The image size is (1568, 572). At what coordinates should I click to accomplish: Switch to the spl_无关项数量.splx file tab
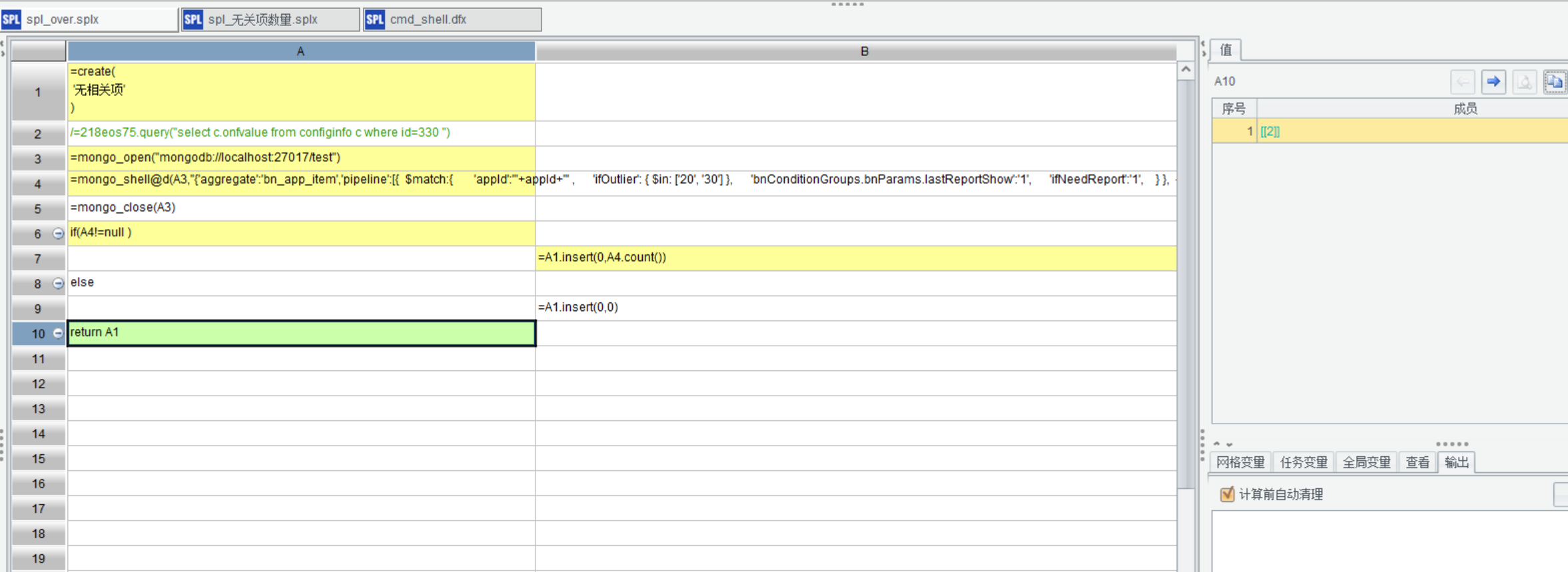[270, 19]
